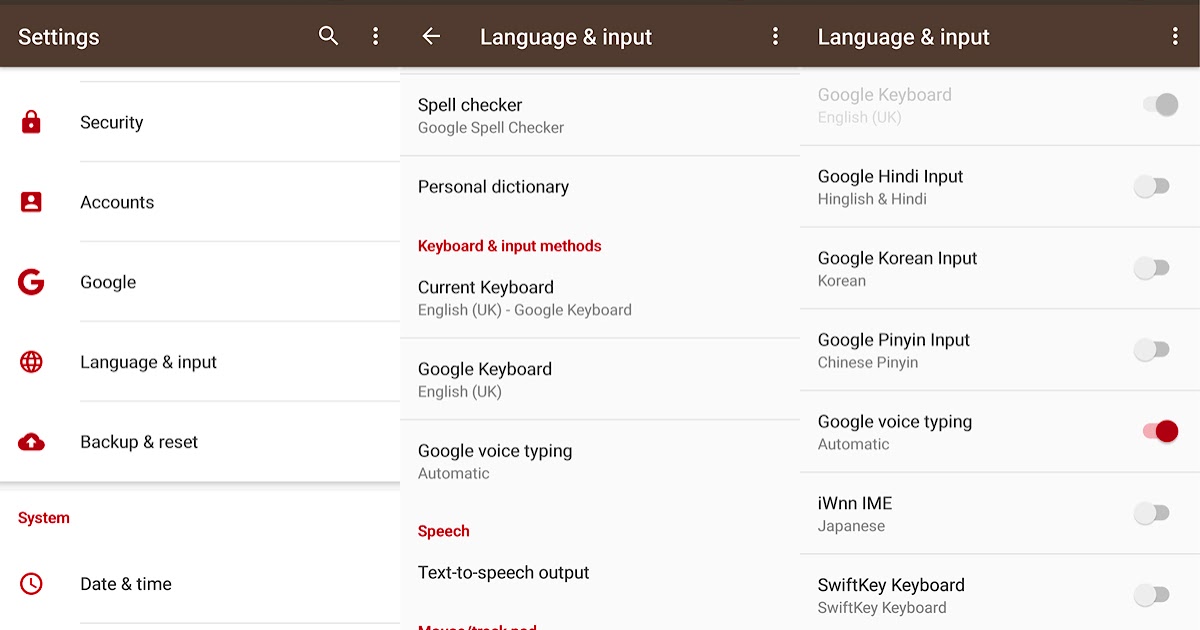The width and height of the screenshot is (1200, 630).
Task: Click the Language & input globe icon
Action: 31,362
